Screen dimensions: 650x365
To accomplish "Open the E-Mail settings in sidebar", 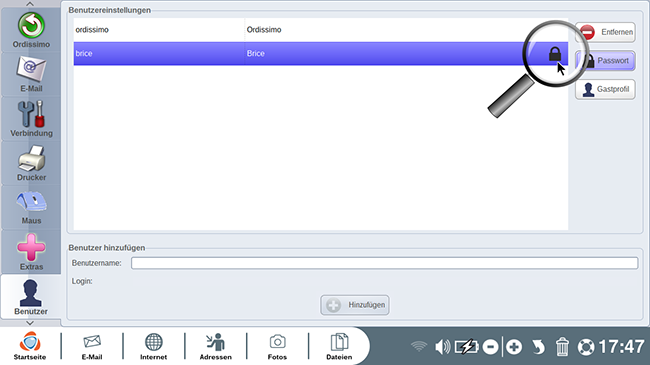I will tap(31, 74).
